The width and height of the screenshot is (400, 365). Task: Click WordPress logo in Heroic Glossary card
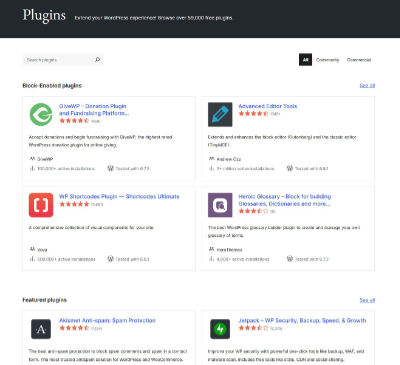290,259
